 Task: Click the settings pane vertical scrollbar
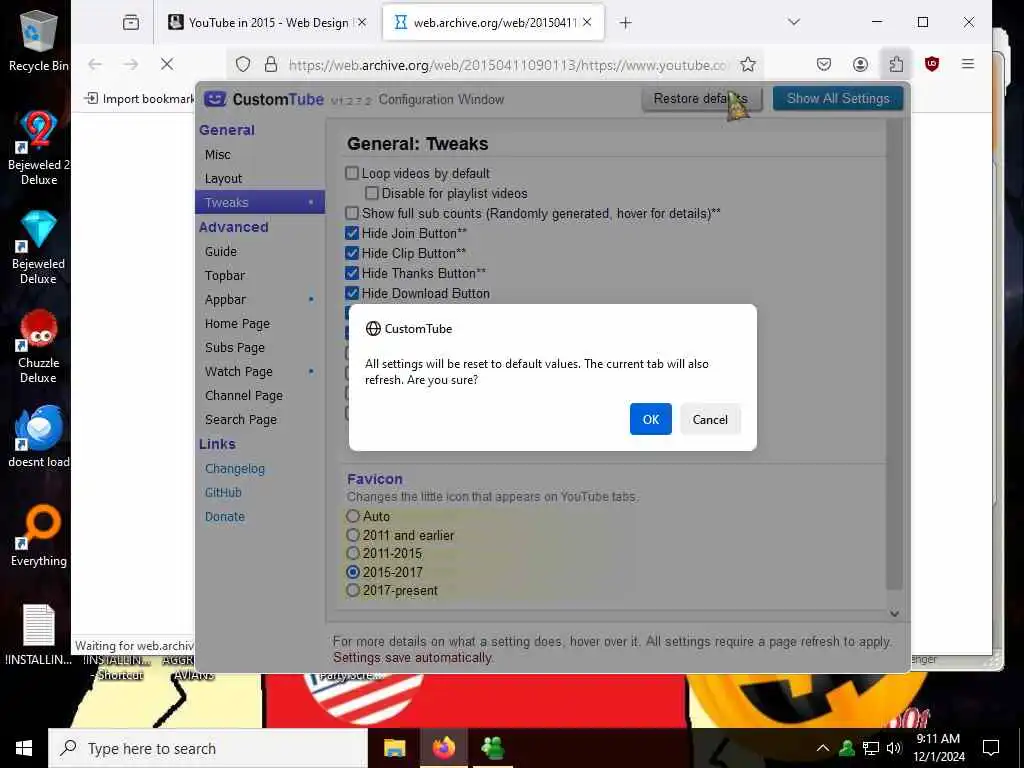coord(894,356)
